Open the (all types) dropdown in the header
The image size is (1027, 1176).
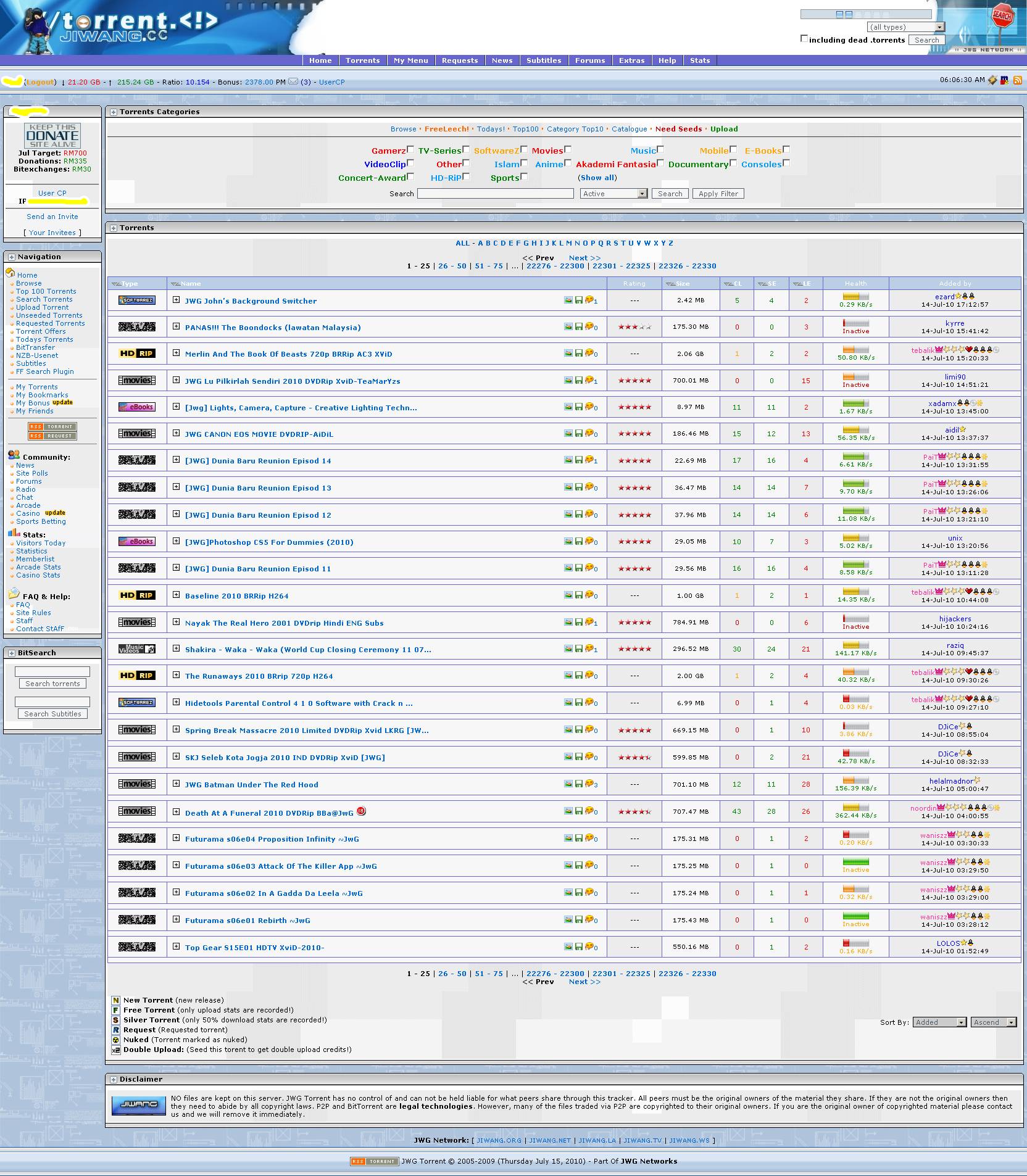[905, 27]
